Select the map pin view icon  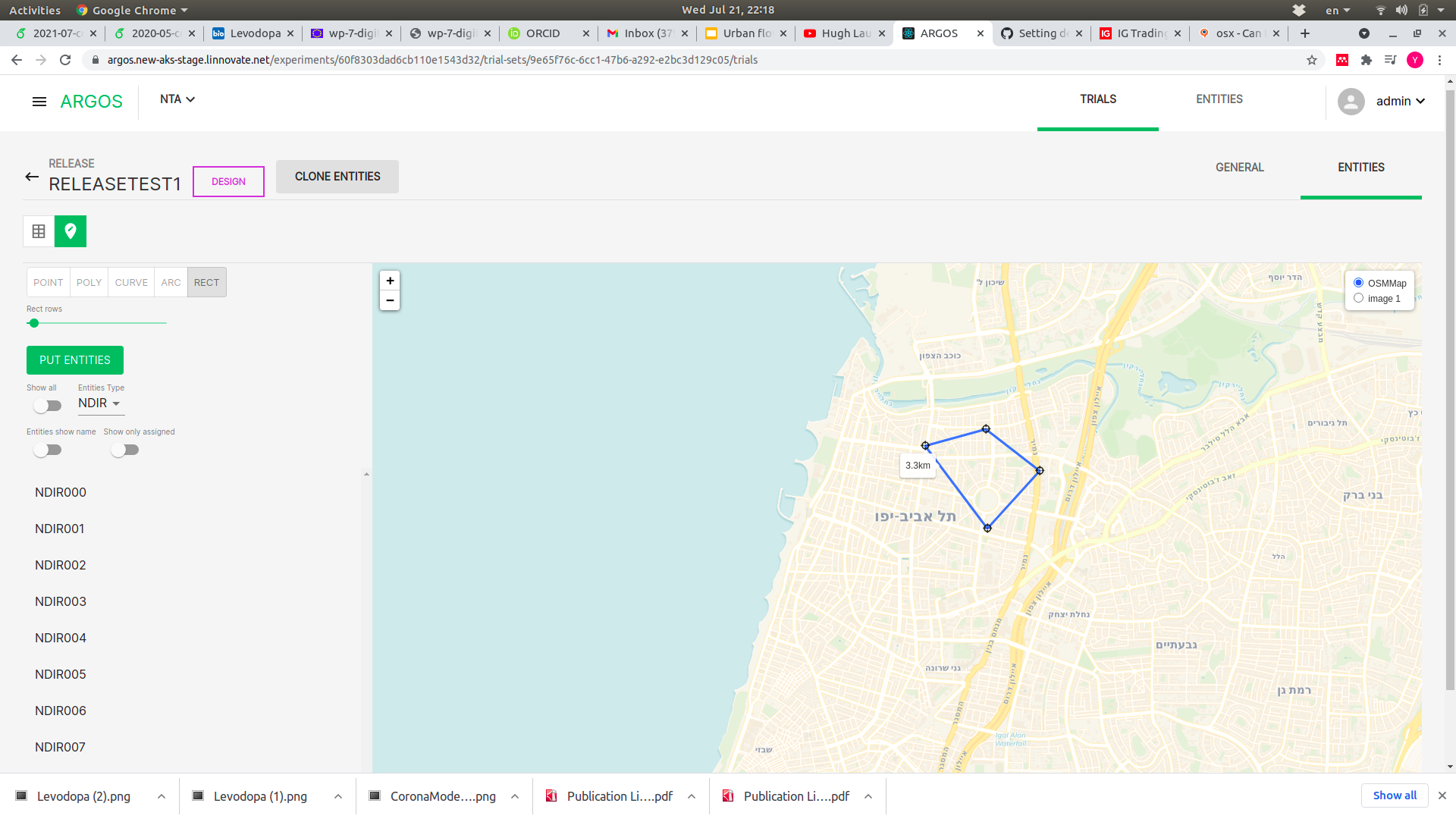(71, 231)
